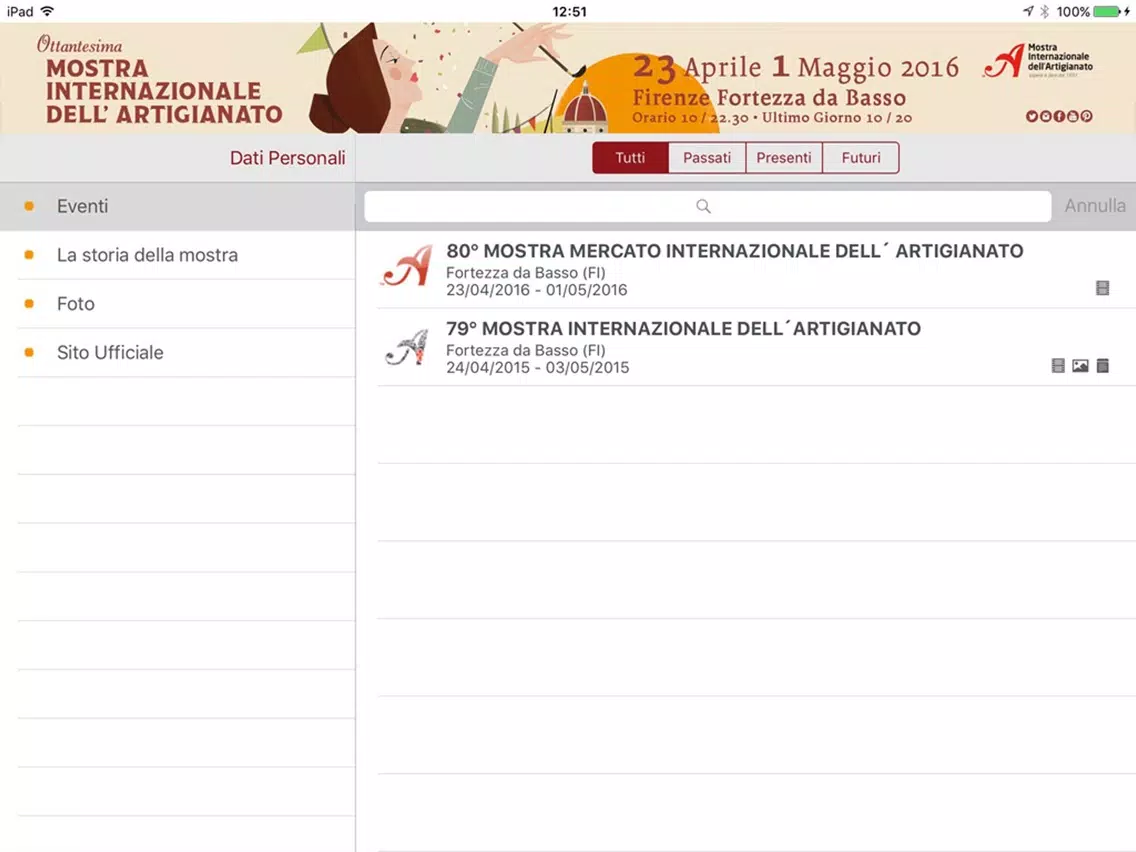Image resolution: width=1136 pixels, height=852 pixels.
Task: Open the YouTube icon in the banner
Action: [x=1073, y=116]
